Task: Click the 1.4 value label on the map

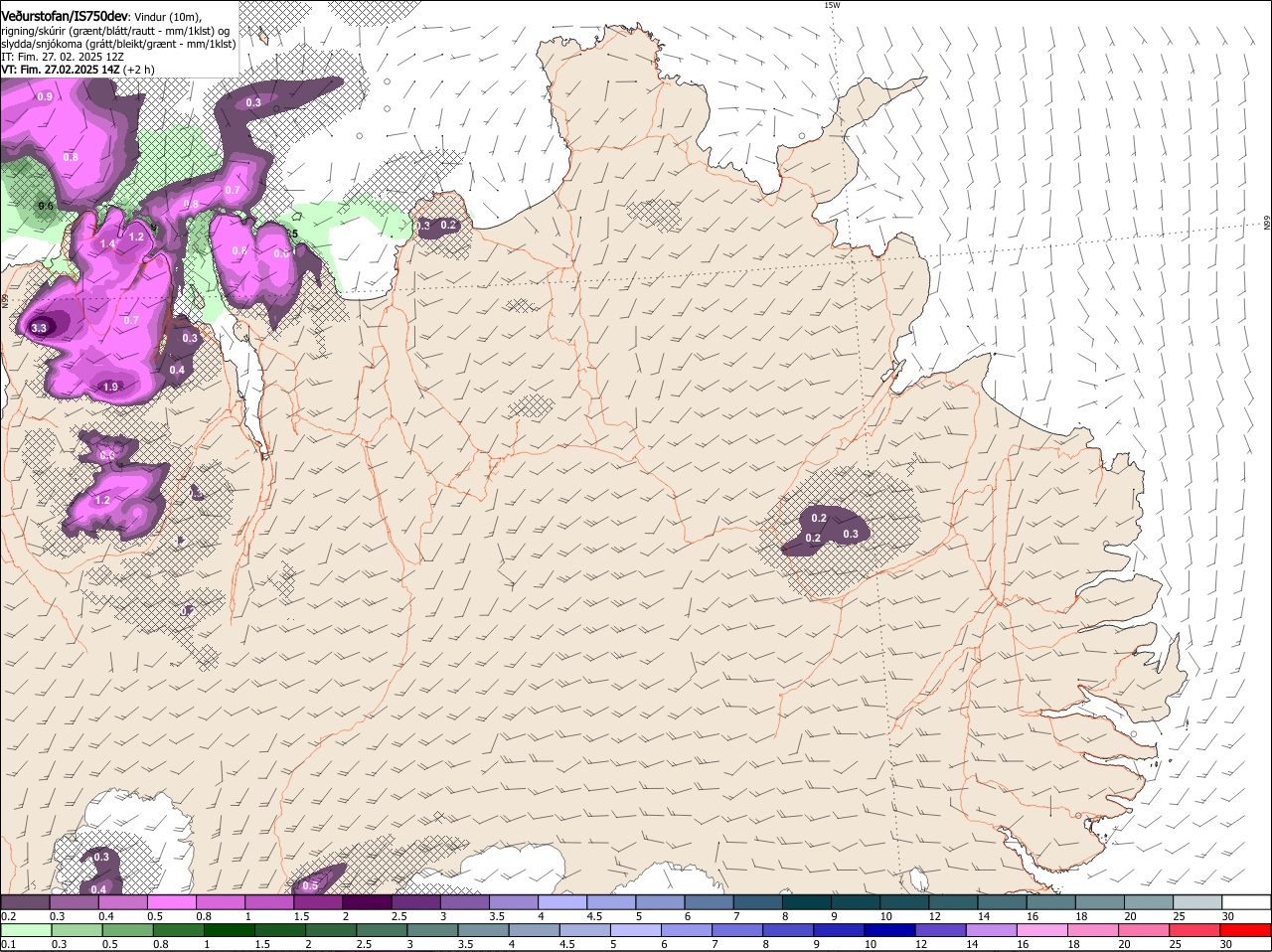Action: [x=107, y=243]
